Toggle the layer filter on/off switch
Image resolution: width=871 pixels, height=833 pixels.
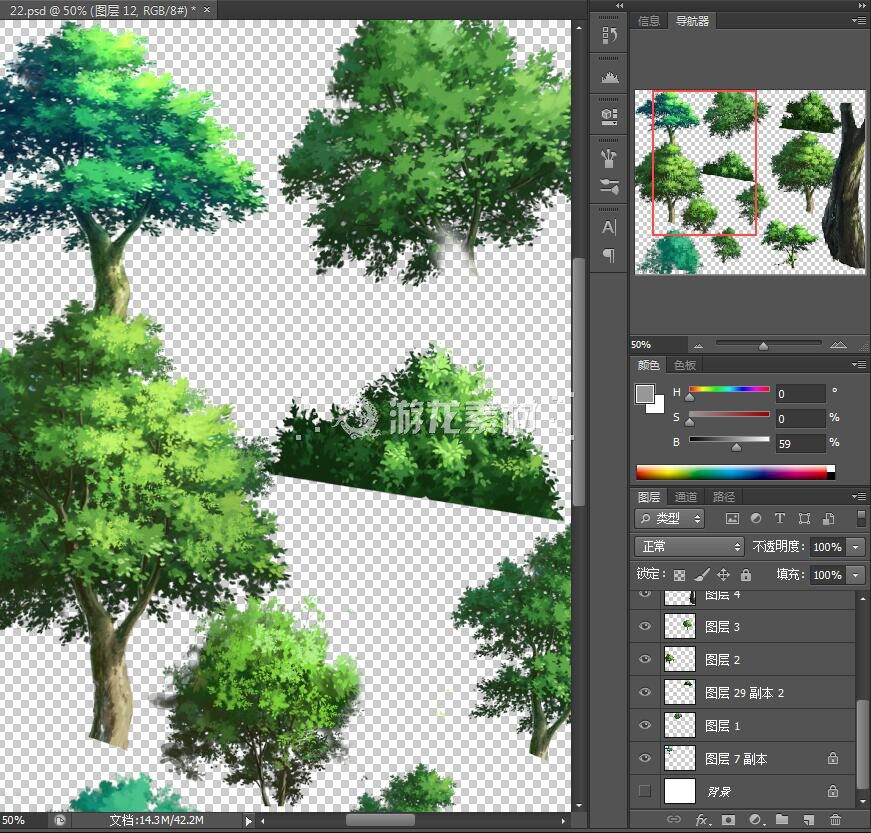tap(861, 519)
